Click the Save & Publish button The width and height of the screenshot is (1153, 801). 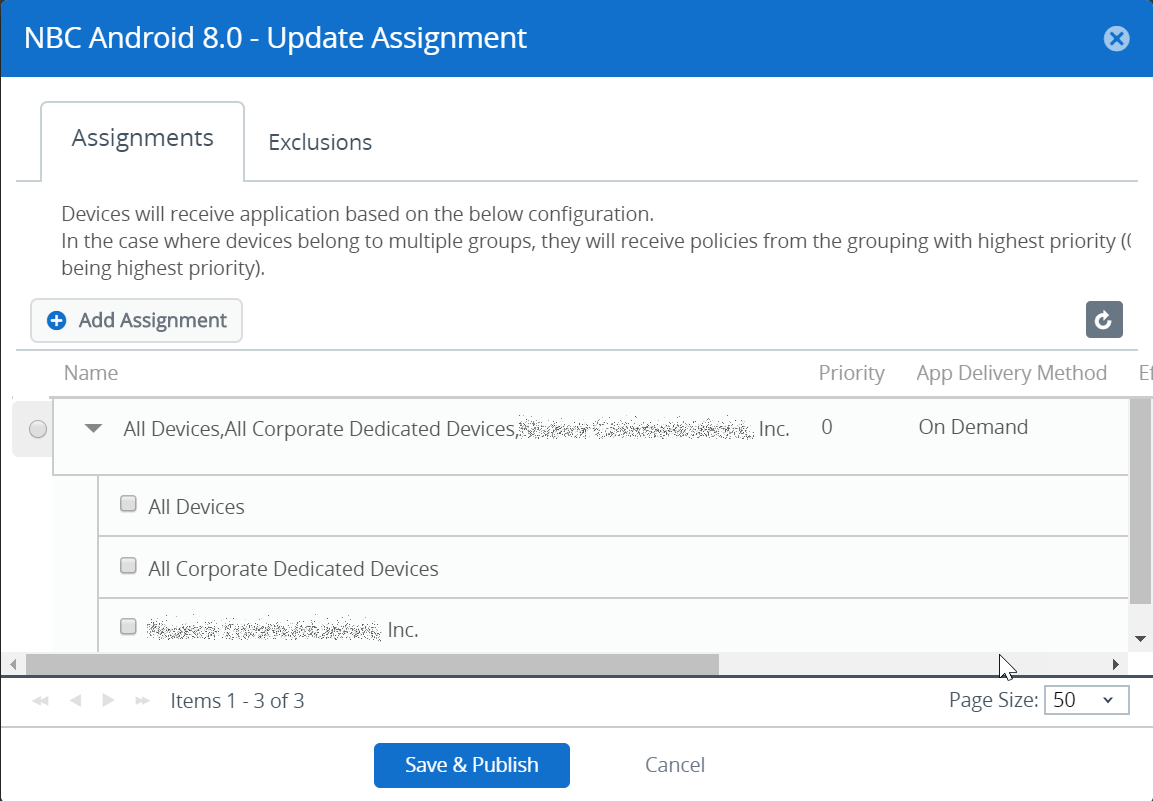tap(471, 765)
